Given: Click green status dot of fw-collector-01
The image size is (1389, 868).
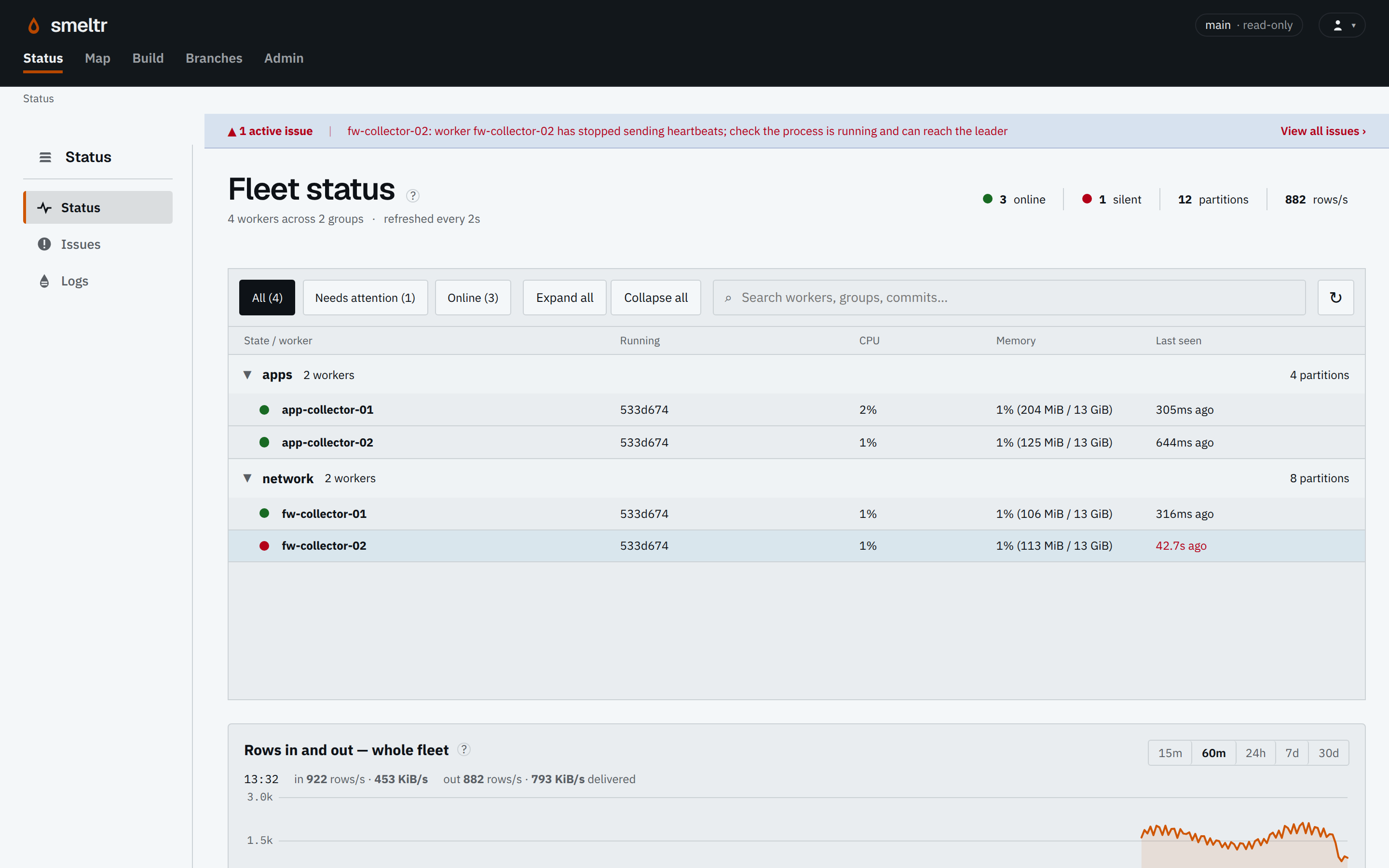Looking at the screenshot, I should [x=264, y=513].
